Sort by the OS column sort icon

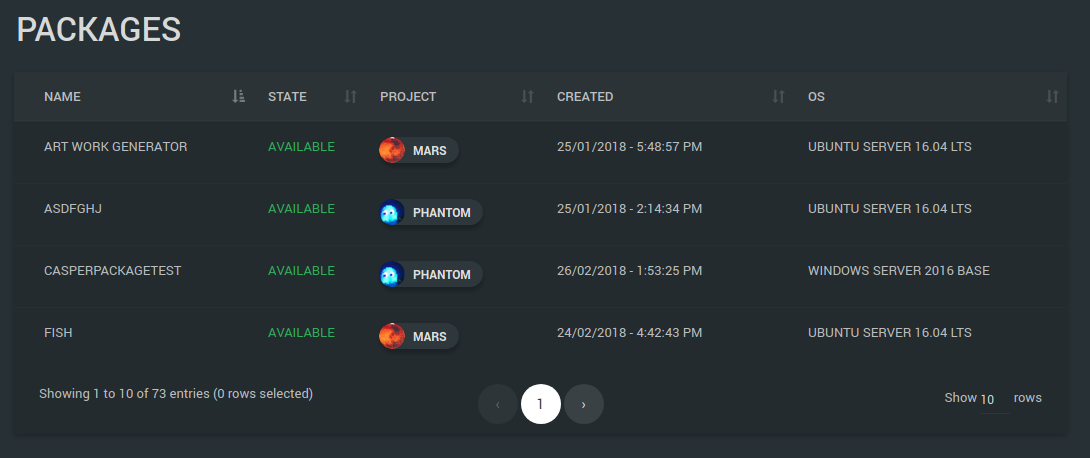pyautogui.click(x=1052, y=97)
